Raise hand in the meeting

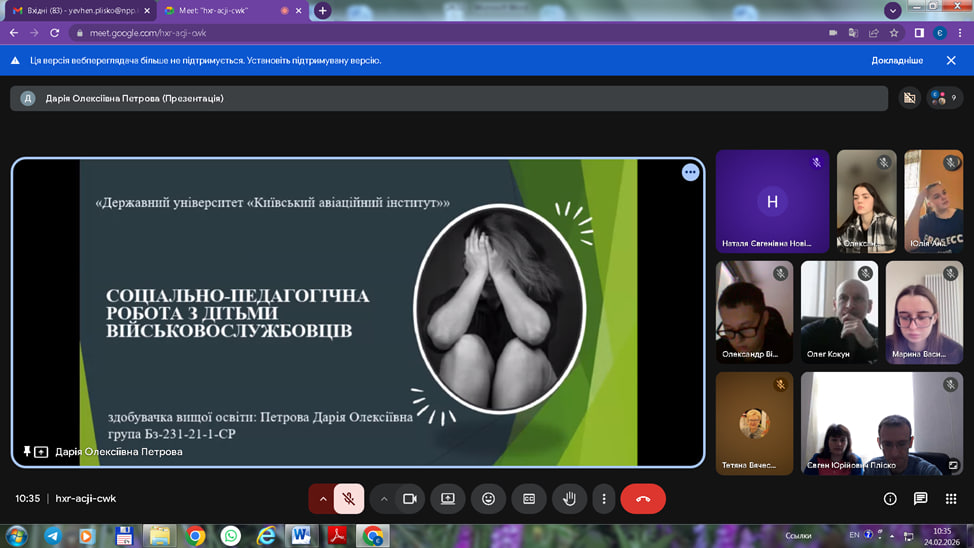coord(569,498)
